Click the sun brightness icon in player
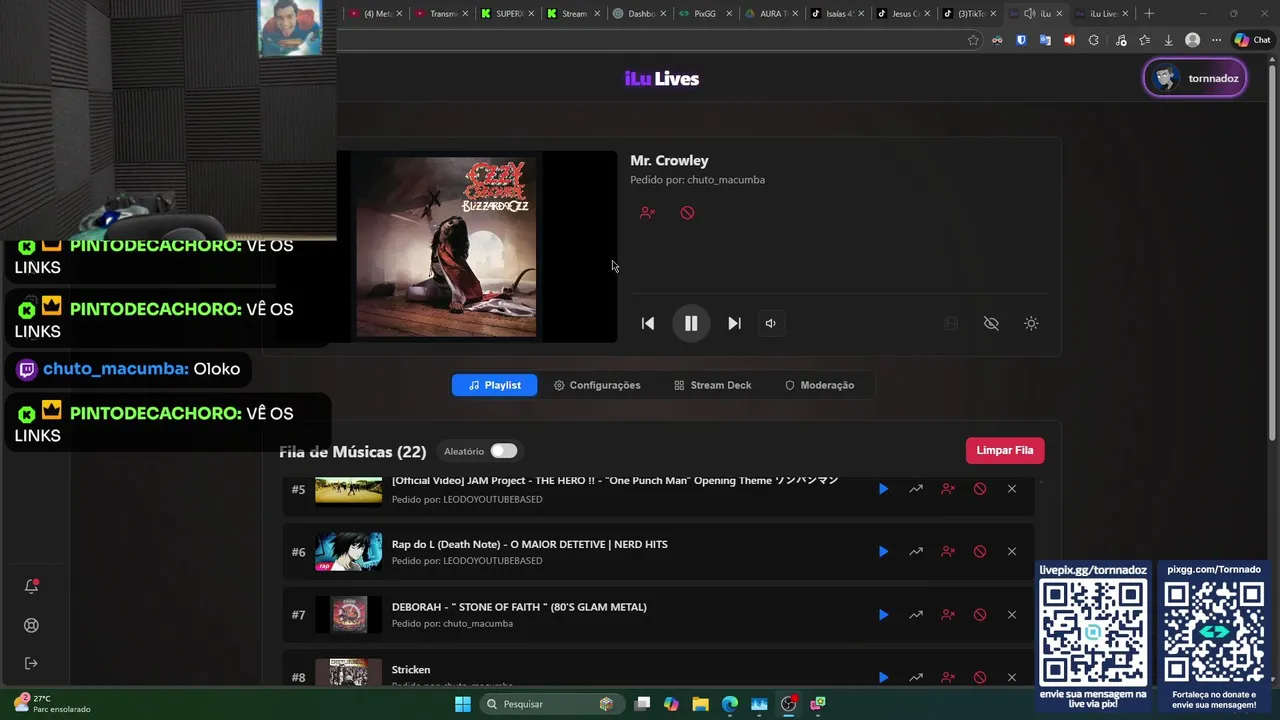1280x720 pixels. coord(1031,323)
